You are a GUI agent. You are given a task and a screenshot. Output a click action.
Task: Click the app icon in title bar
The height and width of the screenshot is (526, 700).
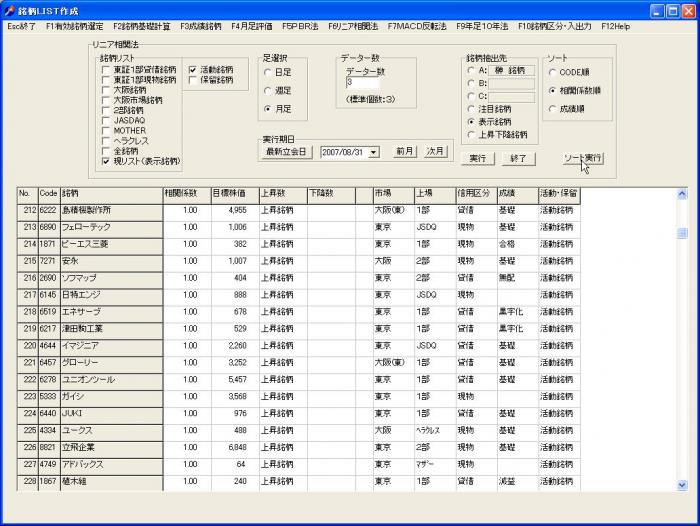[x=10, y=10]
